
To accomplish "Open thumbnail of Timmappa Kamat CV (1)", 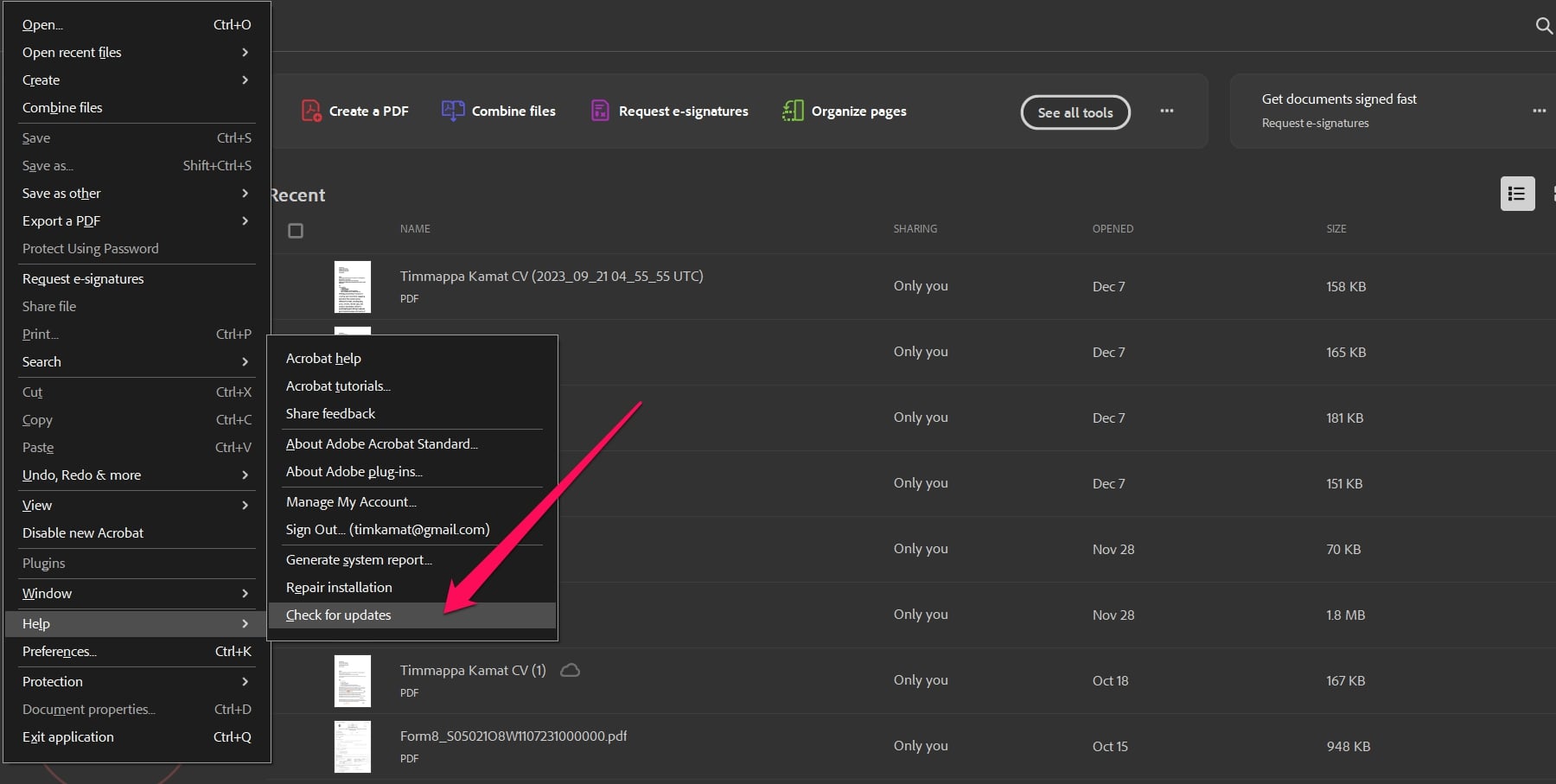I will point(353,681).
